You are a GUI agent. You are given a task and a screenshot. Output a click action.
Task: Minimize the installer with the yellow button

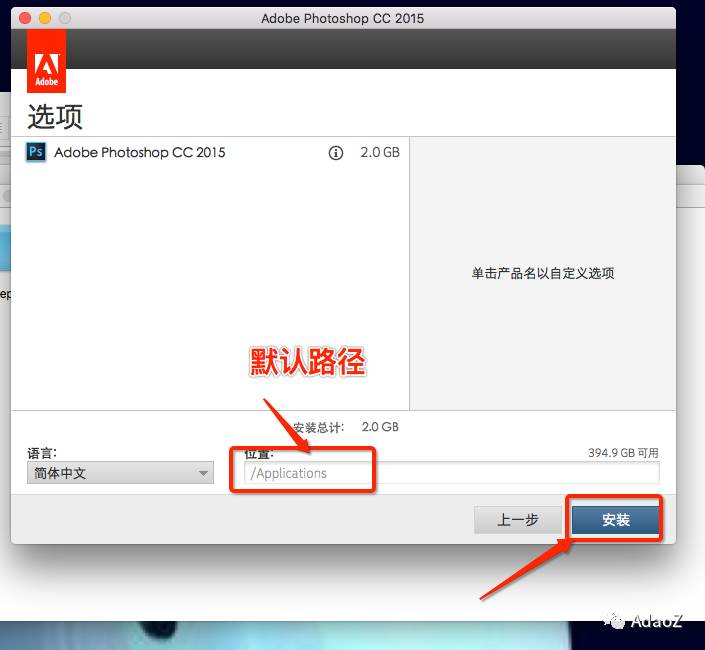45,18
